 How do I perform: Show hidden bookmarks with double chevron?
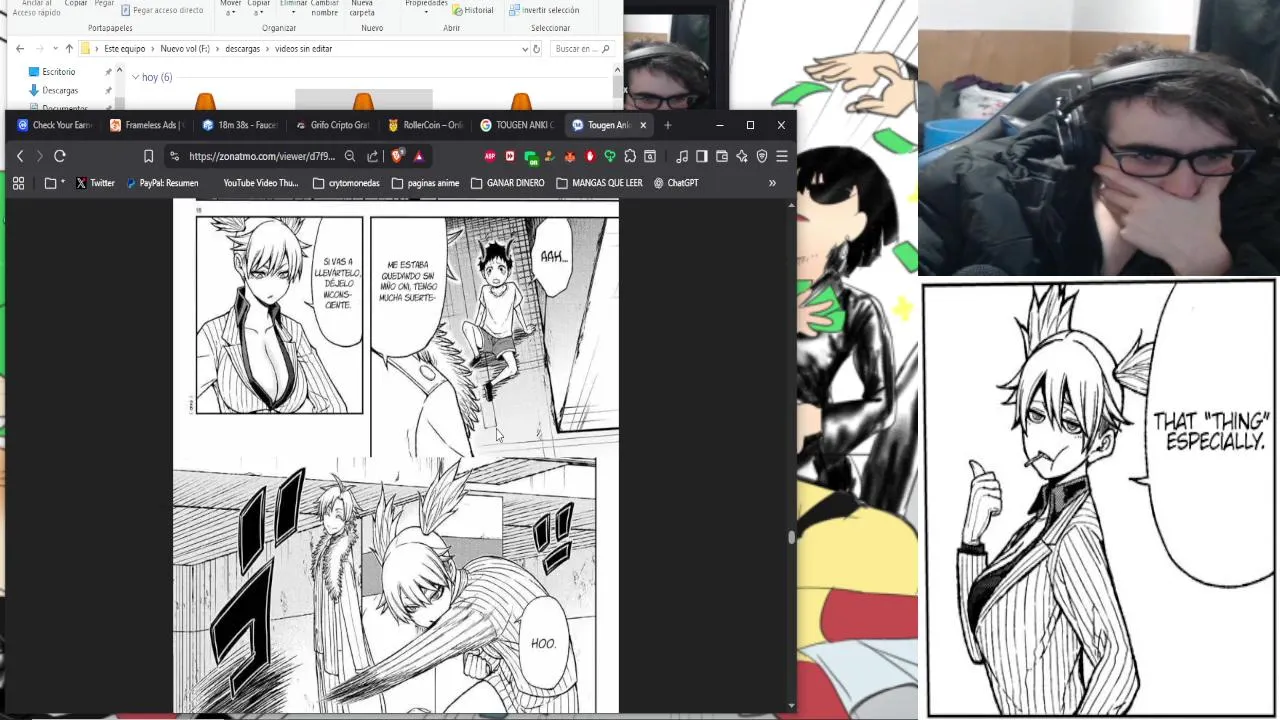point(772,183)
